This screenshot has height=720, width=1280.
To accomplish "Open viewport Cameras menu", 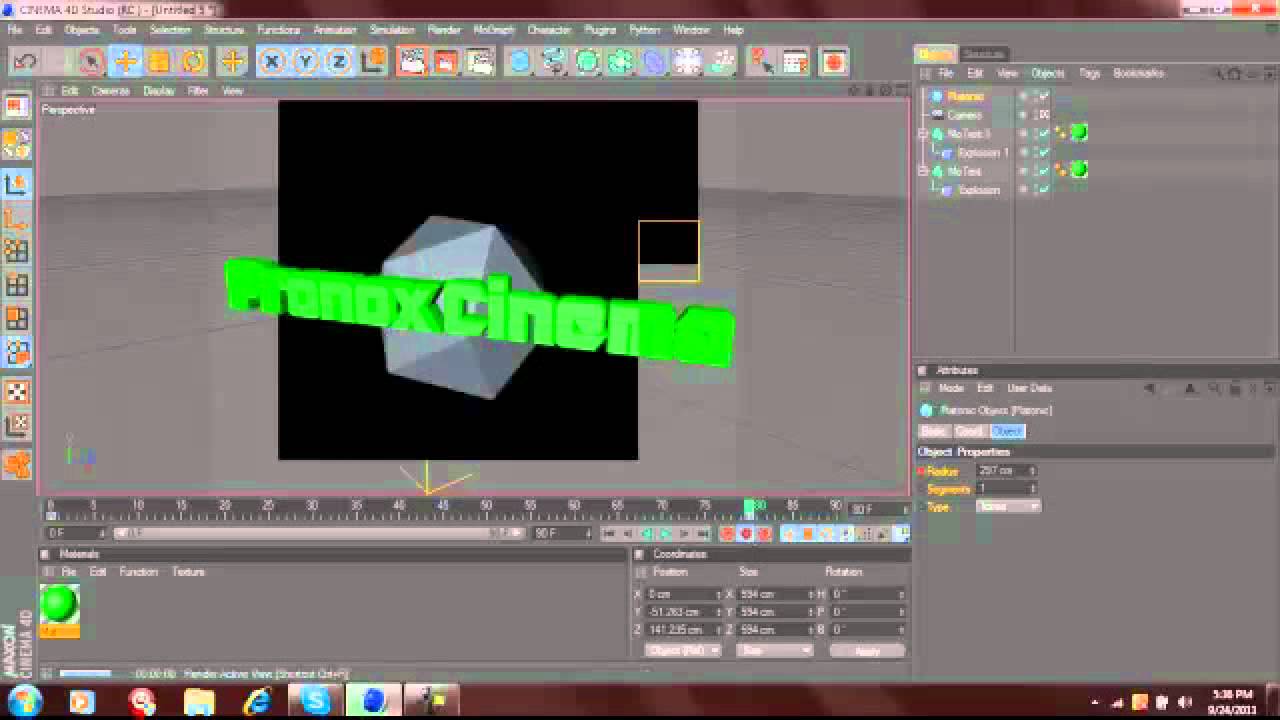I will pyautogui.click(x=110, y=91).
